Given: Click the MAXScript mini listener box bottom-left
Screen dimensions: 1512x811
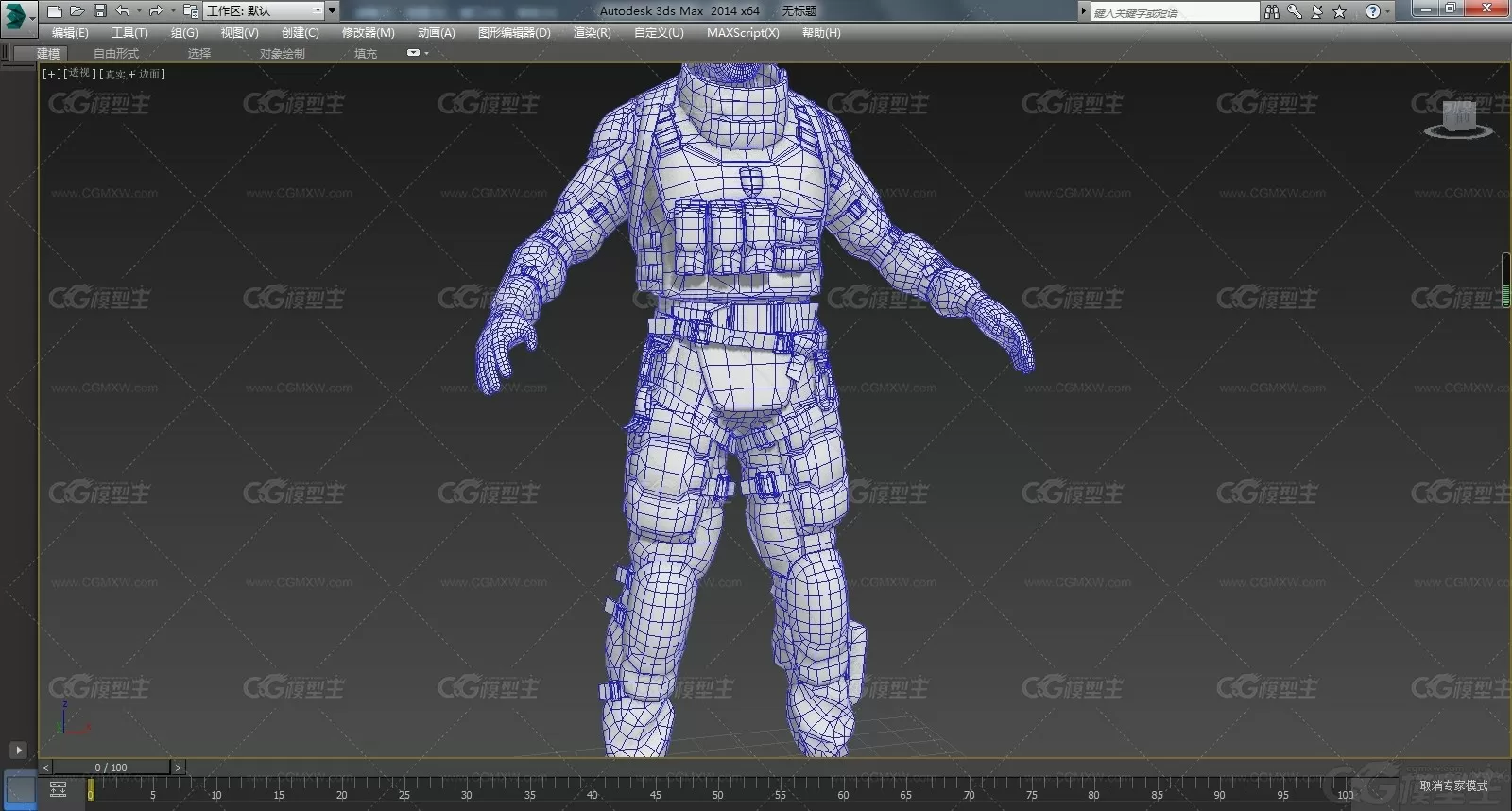Looking at the screenshot, I should tap(19, 789).
